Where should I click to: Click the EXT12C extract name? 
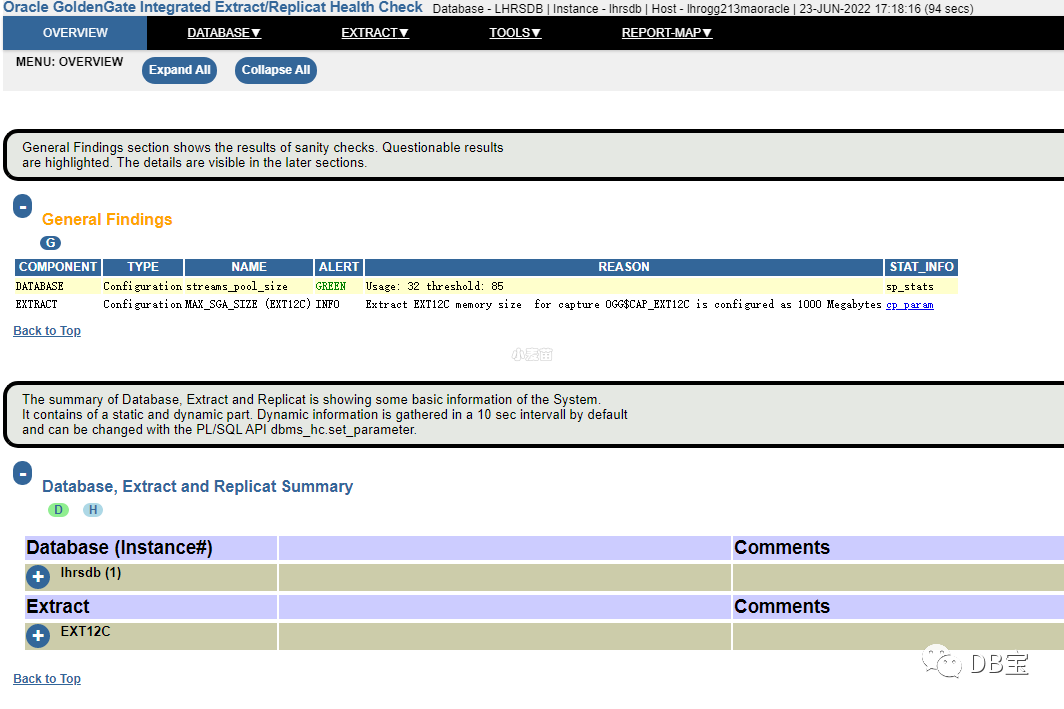click(85, 631)
